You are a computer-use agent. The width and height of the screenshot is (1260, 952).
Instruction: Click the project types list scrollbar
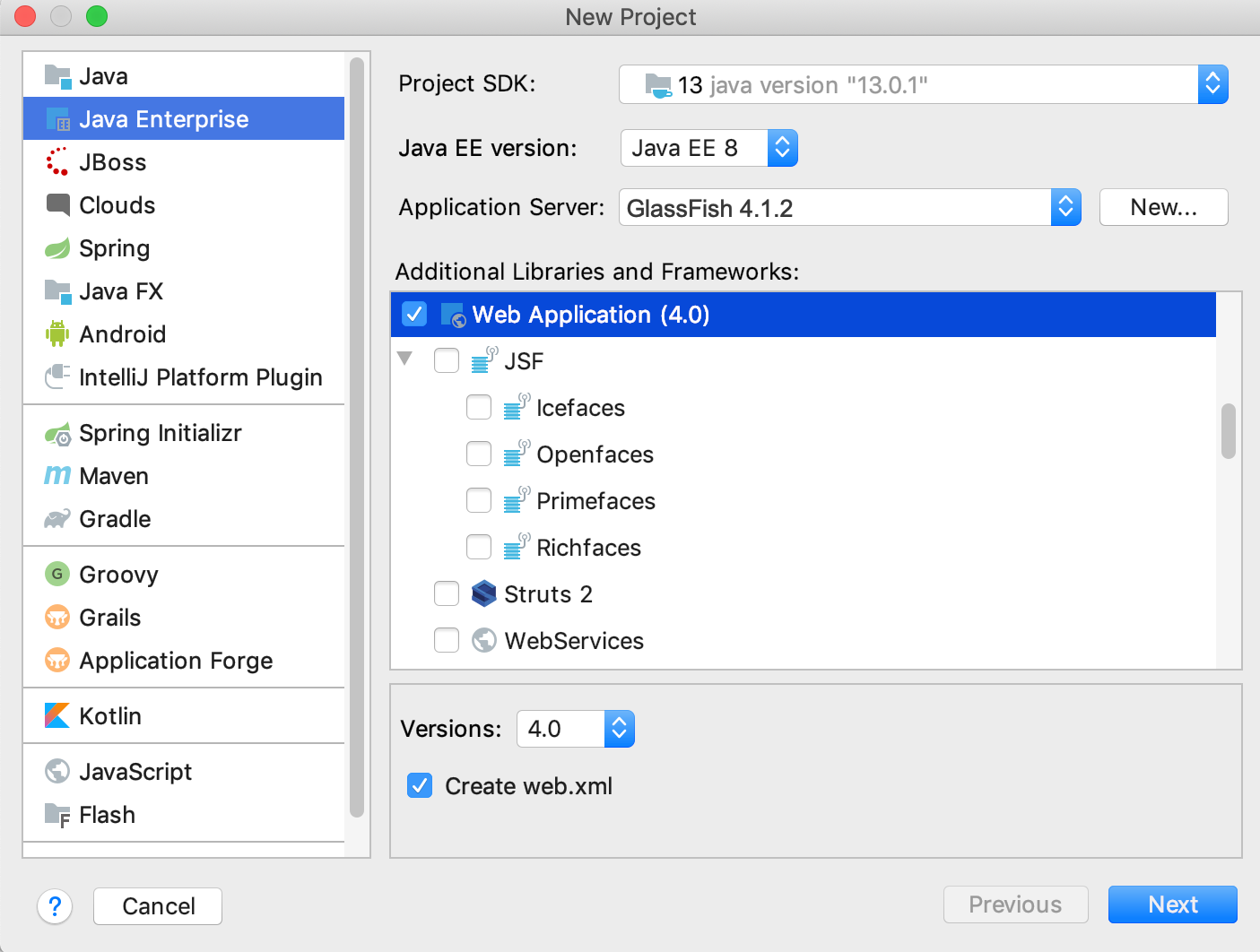(356, 437)
